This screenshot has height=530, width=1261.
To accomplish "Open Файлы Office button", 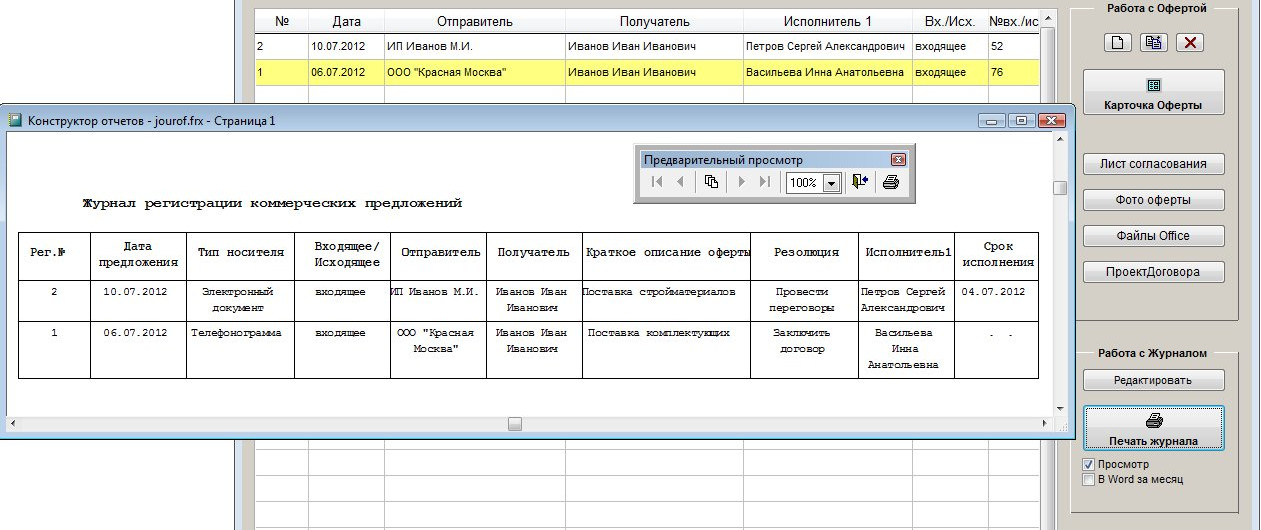I will point(1153,236).
